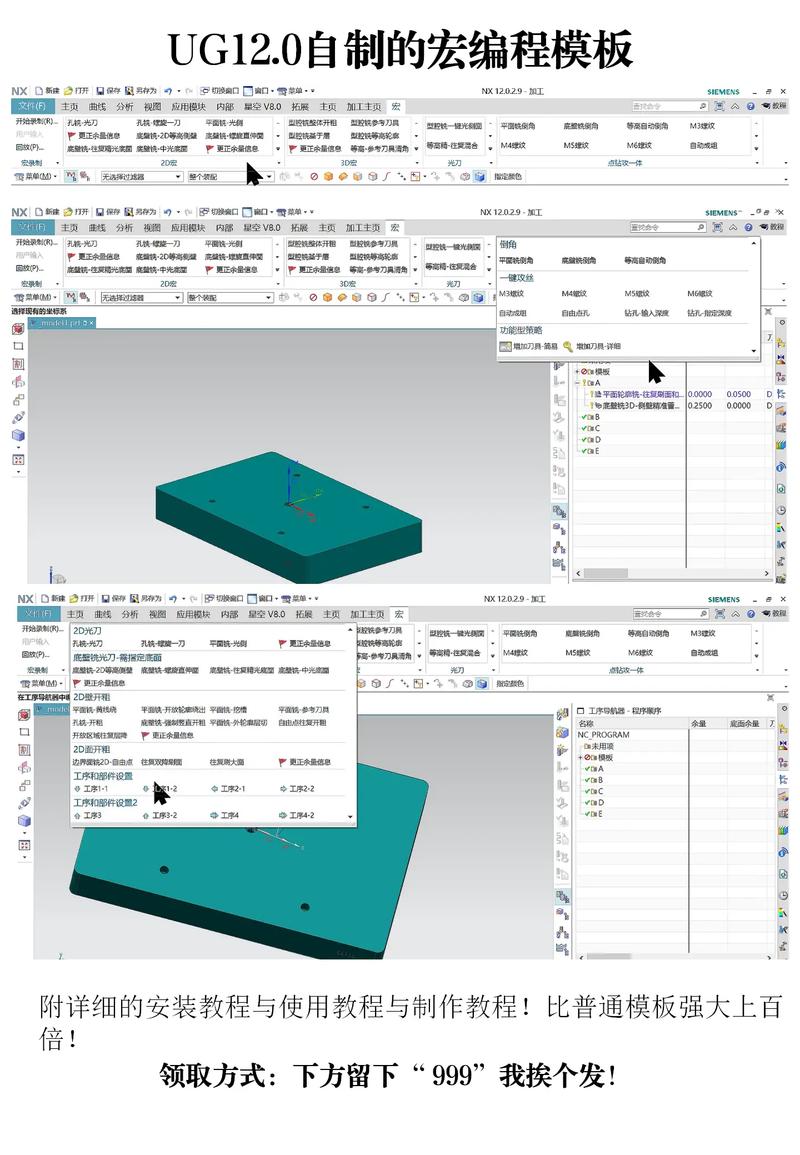Image resolution: width=800 pixels, height=1155 pixels.
Task: Run 工序2-1 macro in bottom window gallery
Action: (228, 789)
